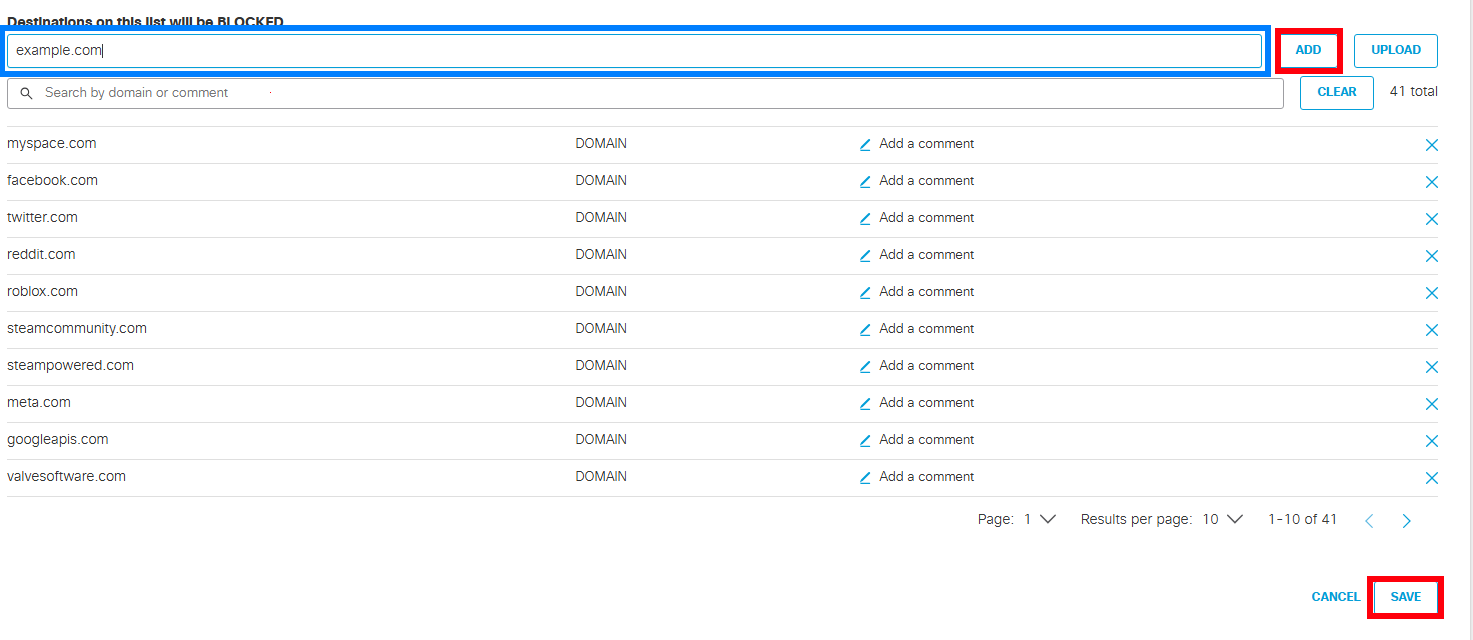Screen dimensions: 1473x640
Task: Add a comment for googleapis.com
Action: [x=926, y=440]
